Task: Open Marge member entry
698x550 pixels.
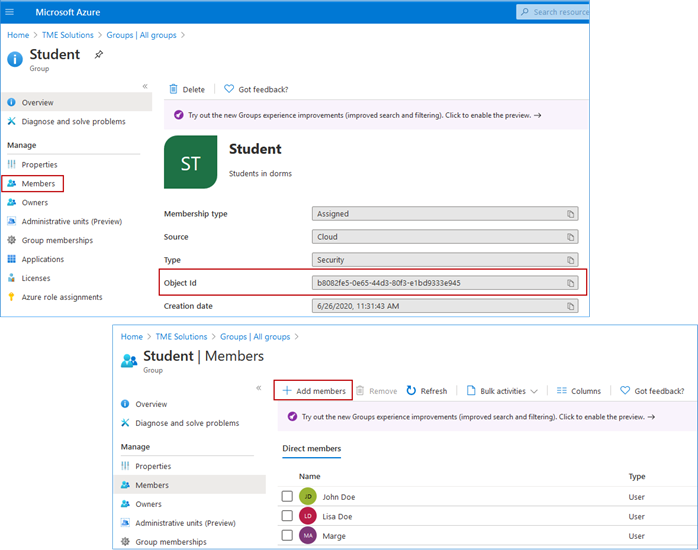Action: [x=334, y=536]
